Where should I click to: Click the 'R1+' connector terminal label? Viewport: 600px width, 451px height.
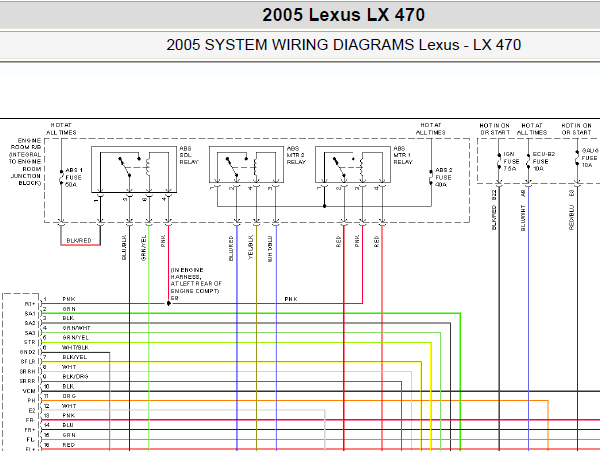[30, 304]
